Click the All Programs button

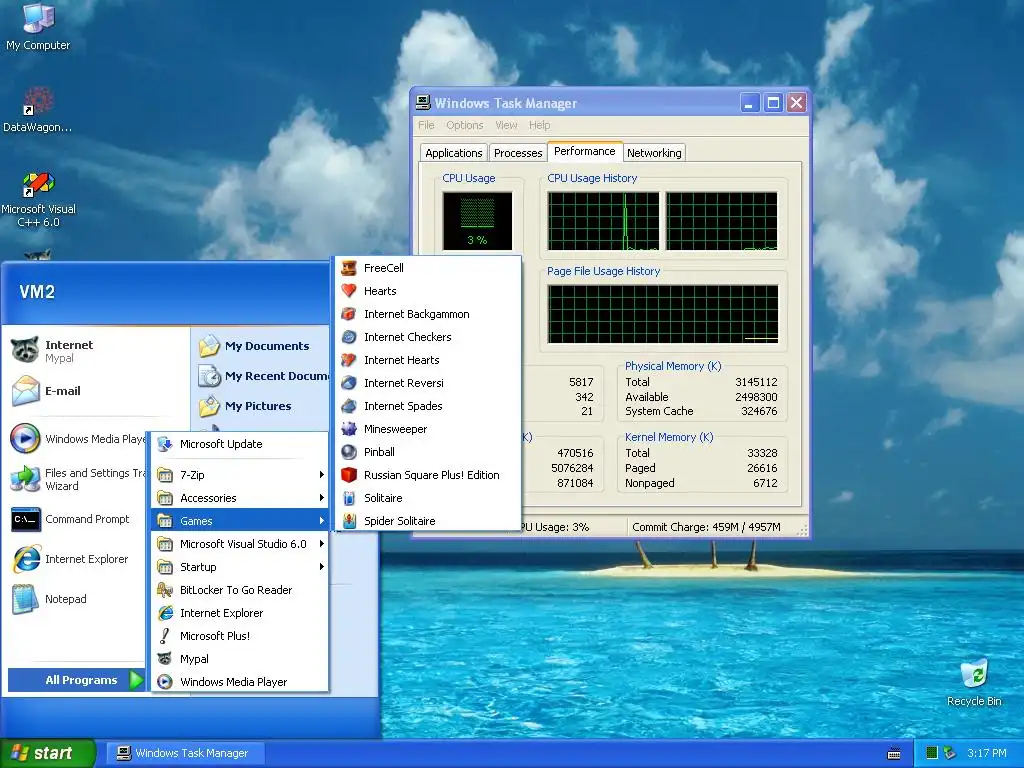click(x=76, y=680)
